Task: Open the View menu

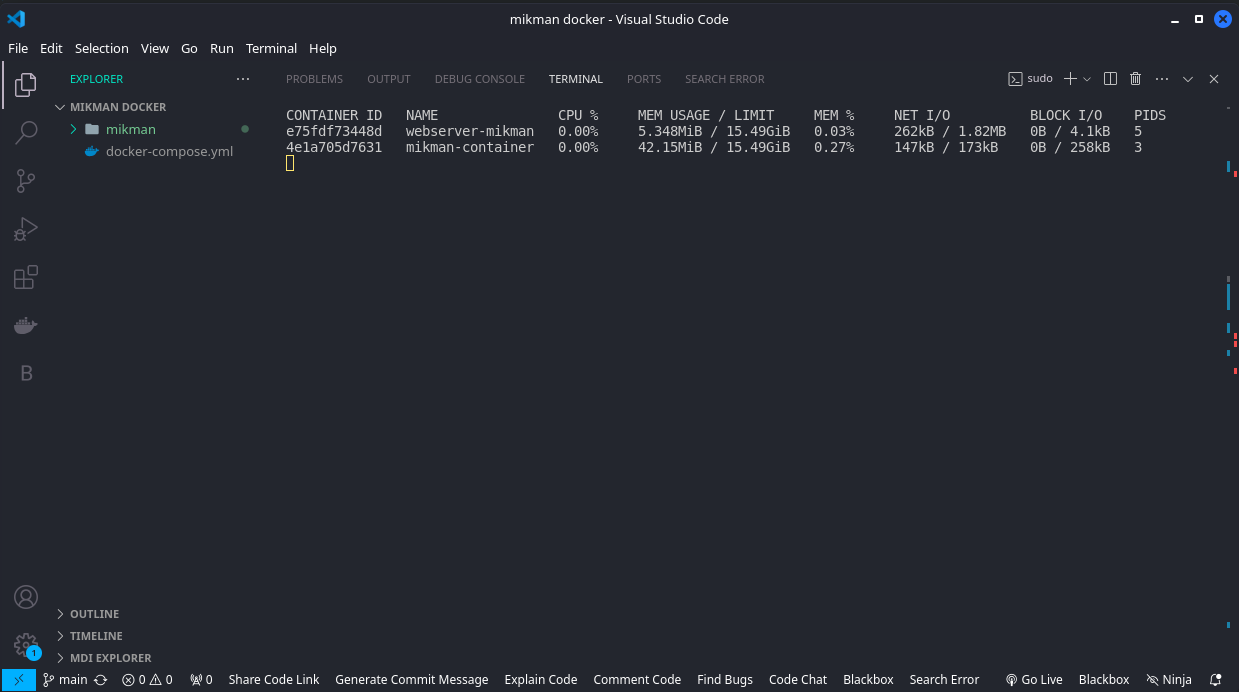Action: (x=155, y=48)
